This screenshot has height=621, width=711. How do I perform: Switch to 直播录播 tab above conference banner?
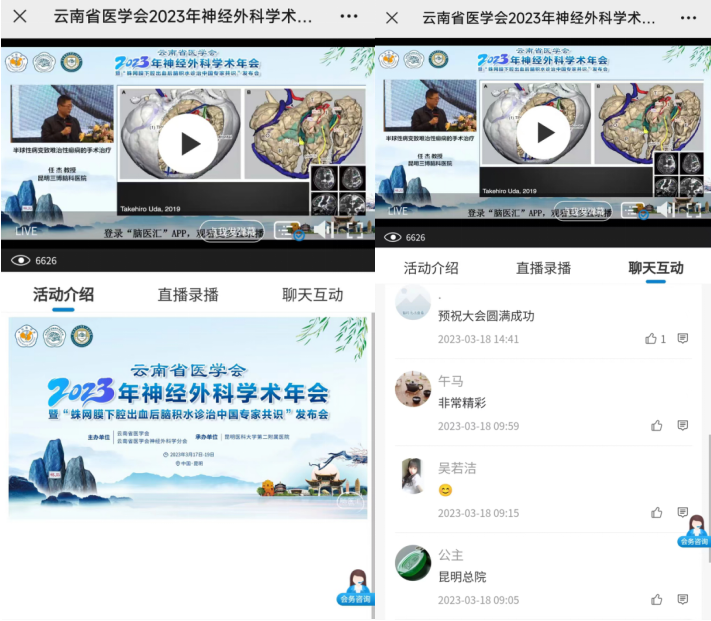point(188,295)
